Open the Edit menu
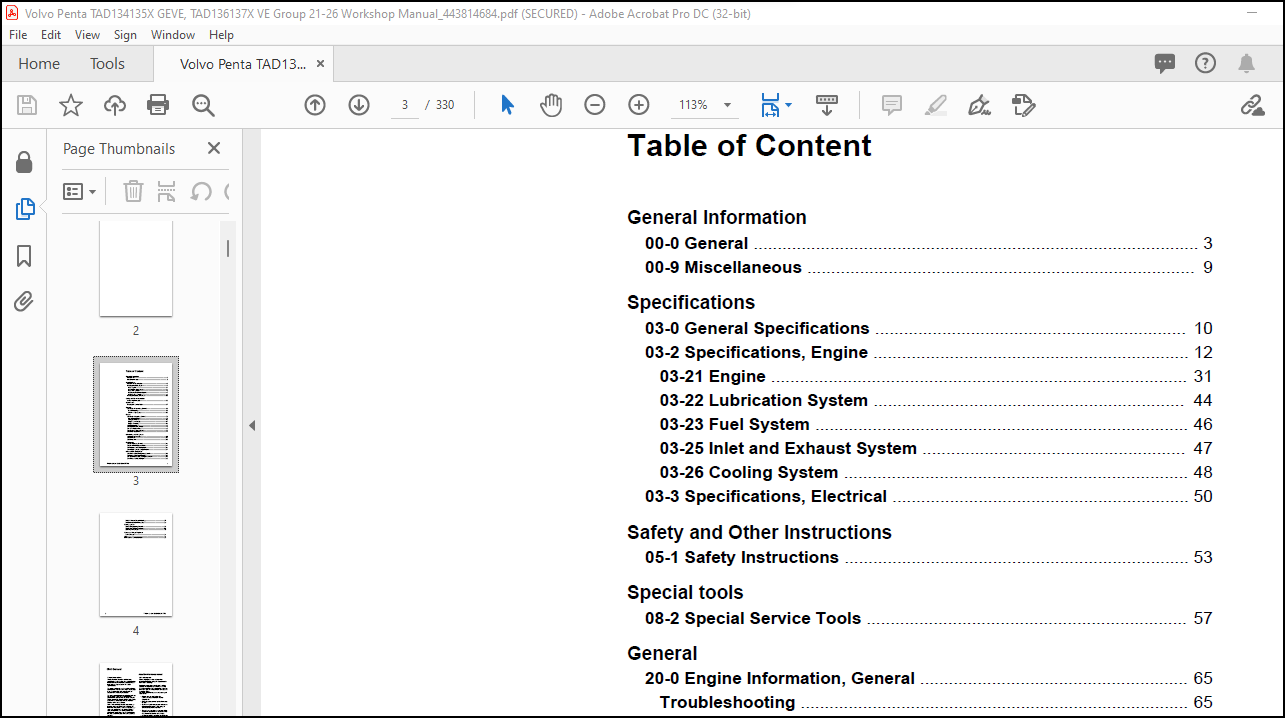The width and height of the screenshot is (1285, 718). click(x=51, y=34)
